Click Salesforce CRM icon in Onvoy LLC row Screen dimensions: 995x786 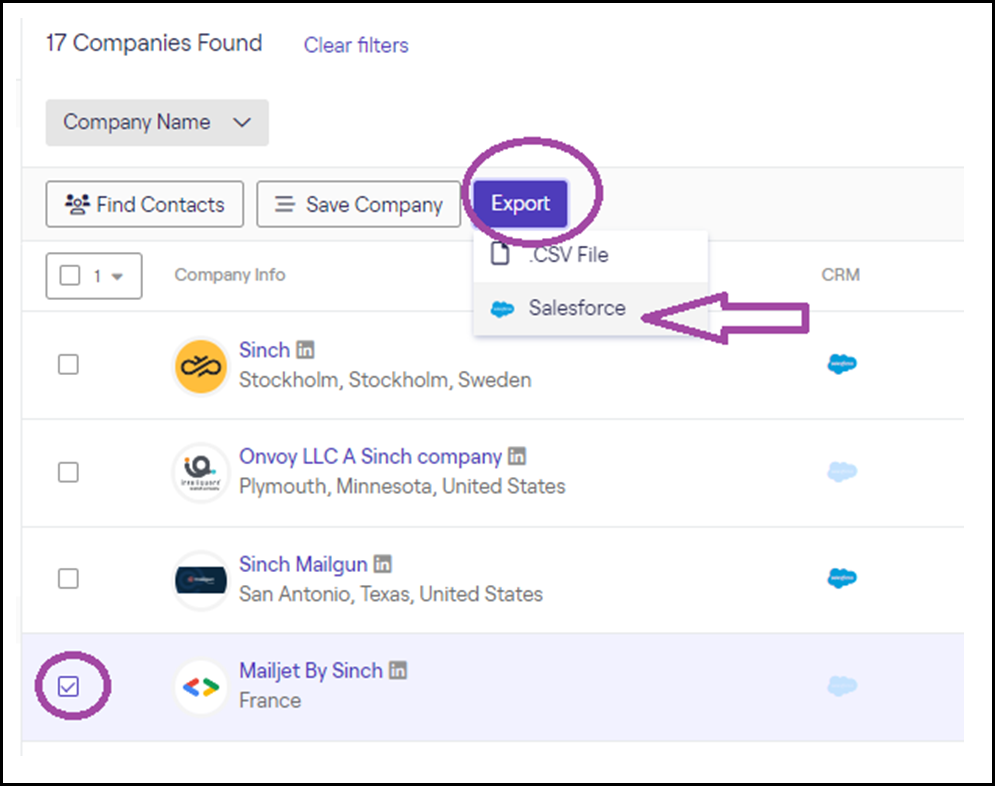coord(842,471)
